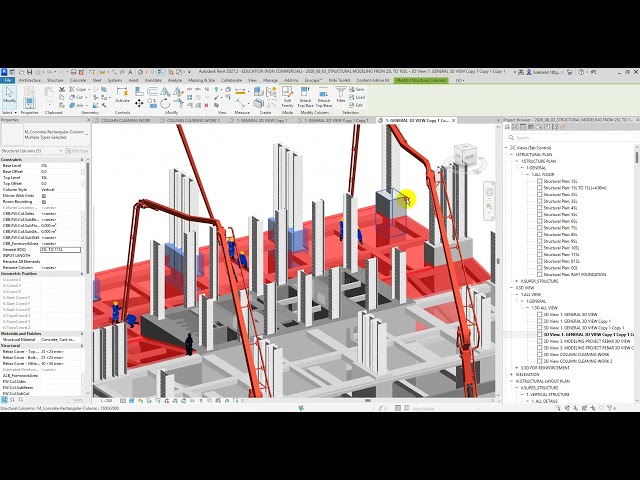640x480 pixels.
Task: Click the Load selection button
Action: coord(357,97)
